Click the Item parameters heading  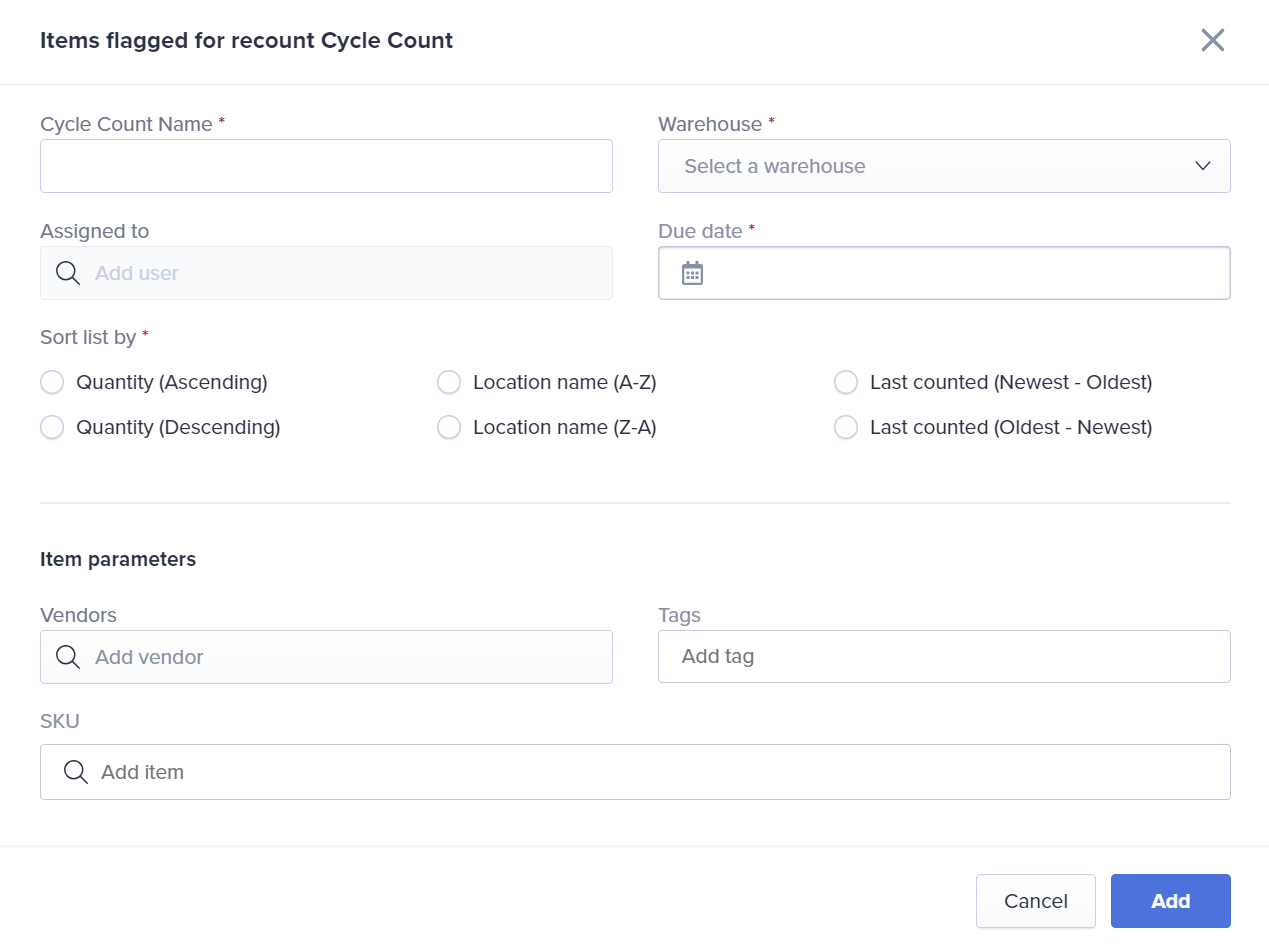pyautogui.click(x=118, y=559)
